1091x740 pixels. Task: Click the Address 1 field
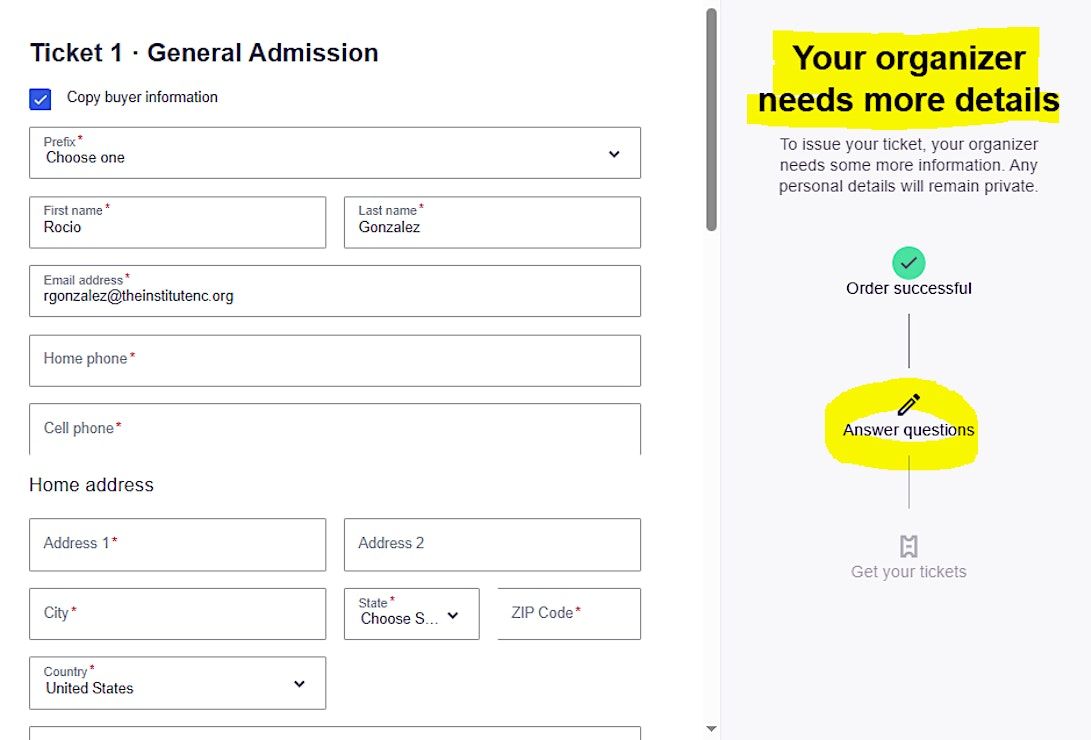click(x=177, y=544)
